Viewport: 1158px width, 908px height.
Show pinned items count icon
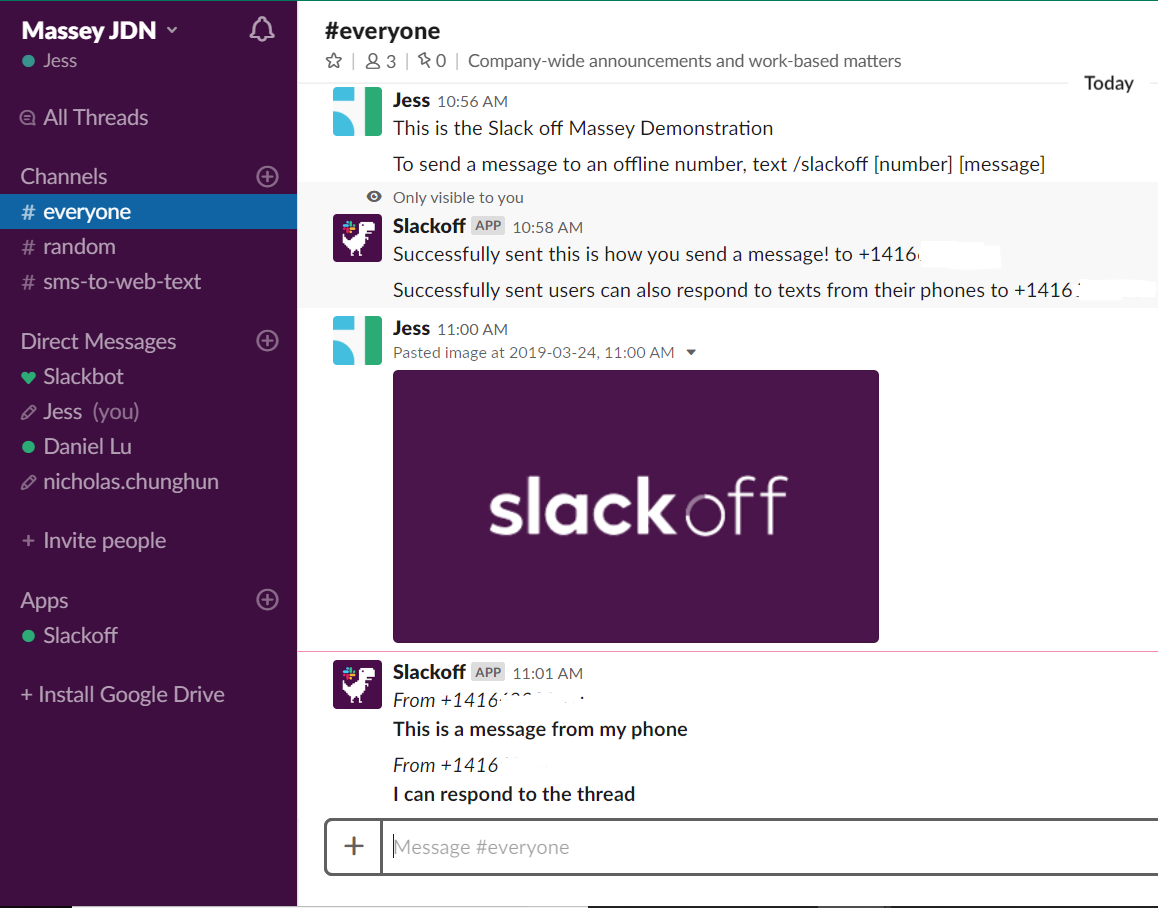pos(431,61)
